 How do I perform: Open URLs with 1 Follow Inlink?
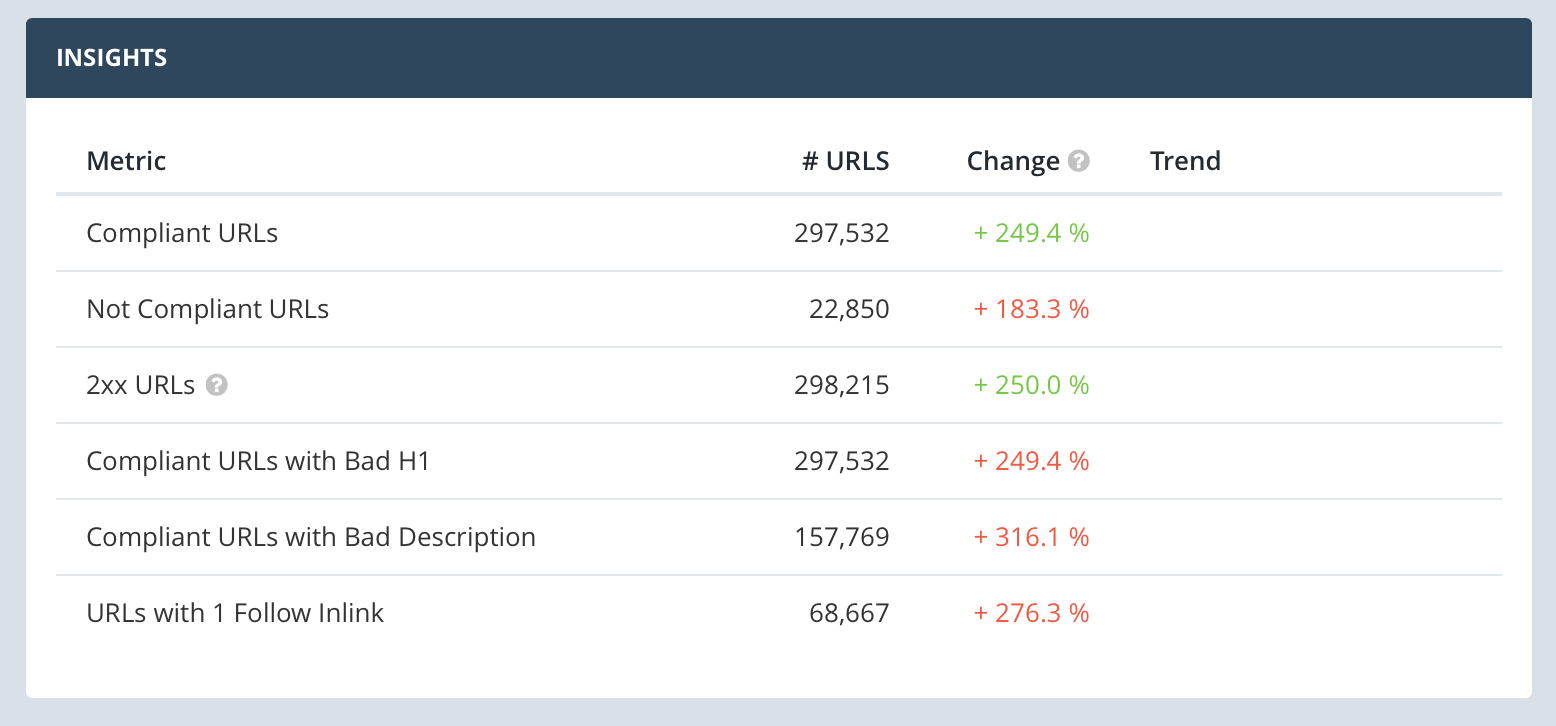pyautogui.click(x=235, y=613)
